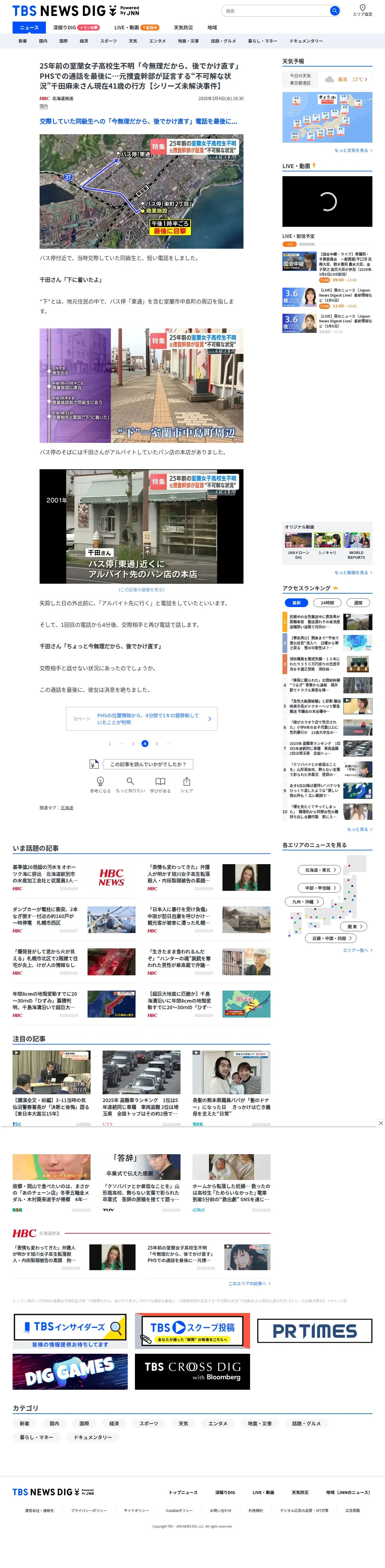This screenshot has height=1568, width=385.
Task: Select the 天気防災 tab
Action: [184, 27]
